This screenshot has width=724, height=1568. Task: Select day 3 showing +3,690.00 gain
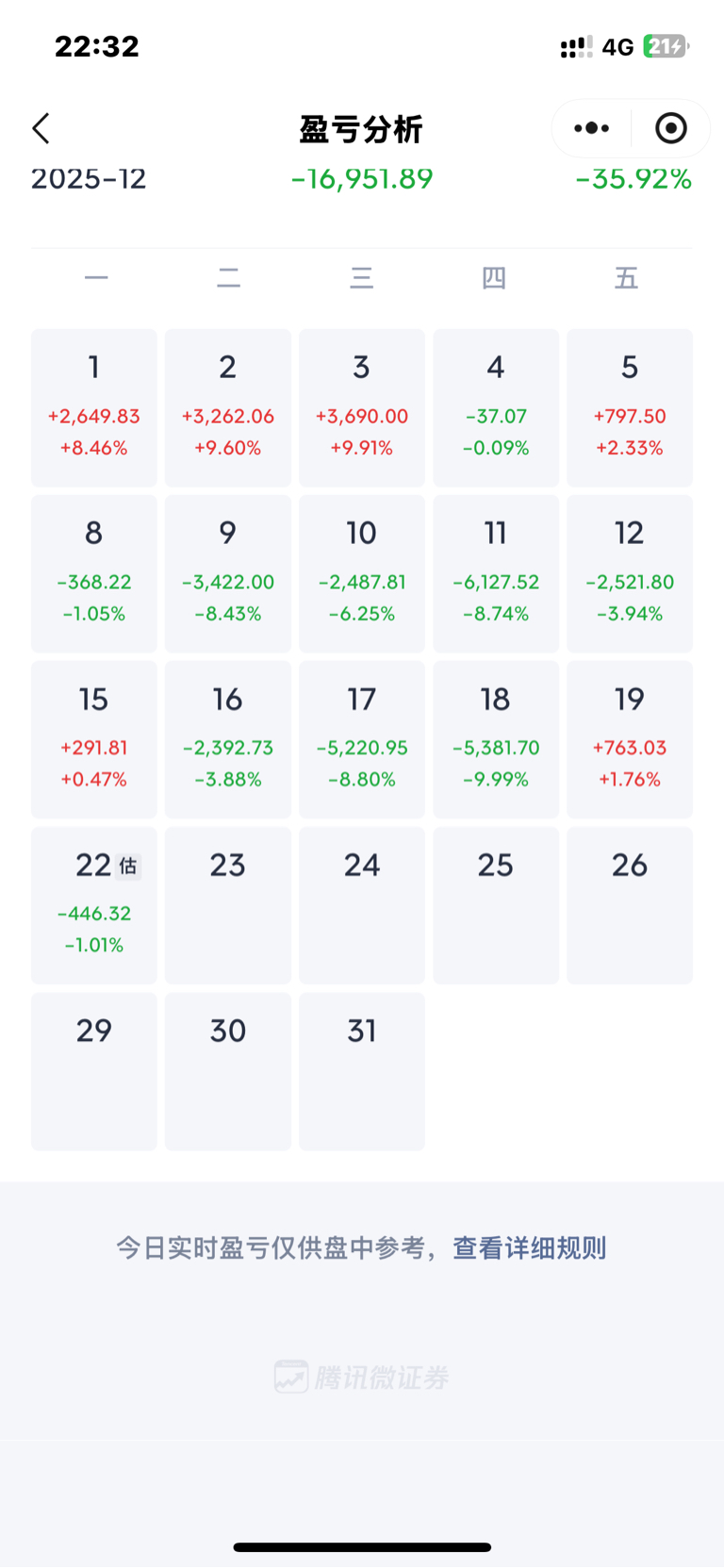[x=362, y=407]
